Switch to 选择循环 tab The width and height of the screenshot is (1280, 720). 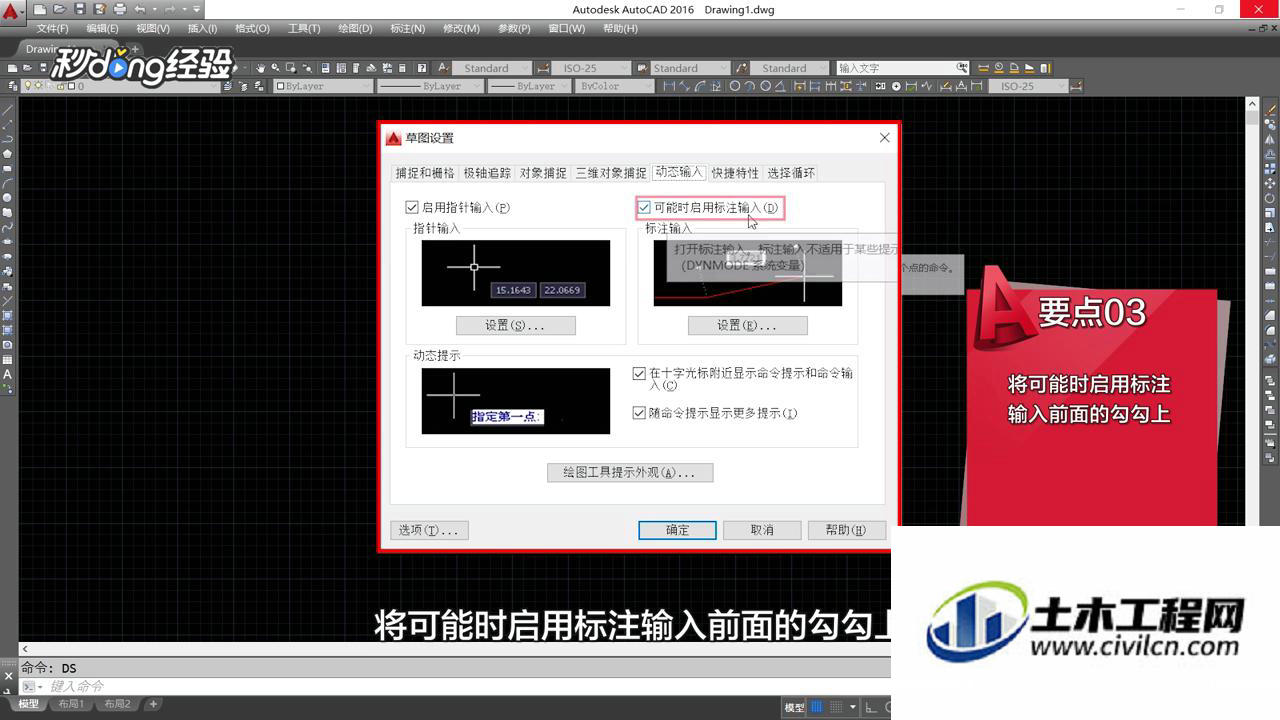(791, 173)
